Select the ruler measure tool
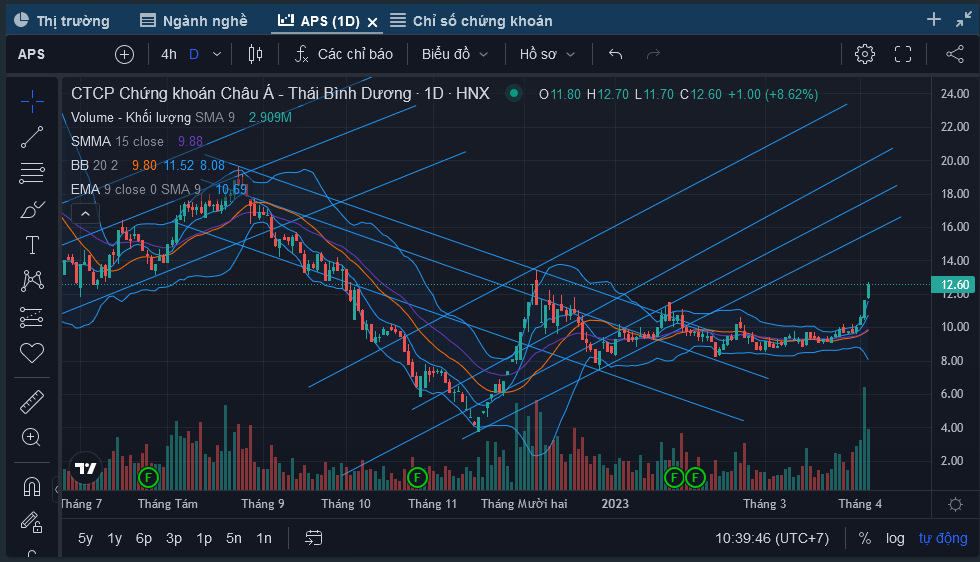The width and height of the screenshot is (980, 562). point(32,402)
